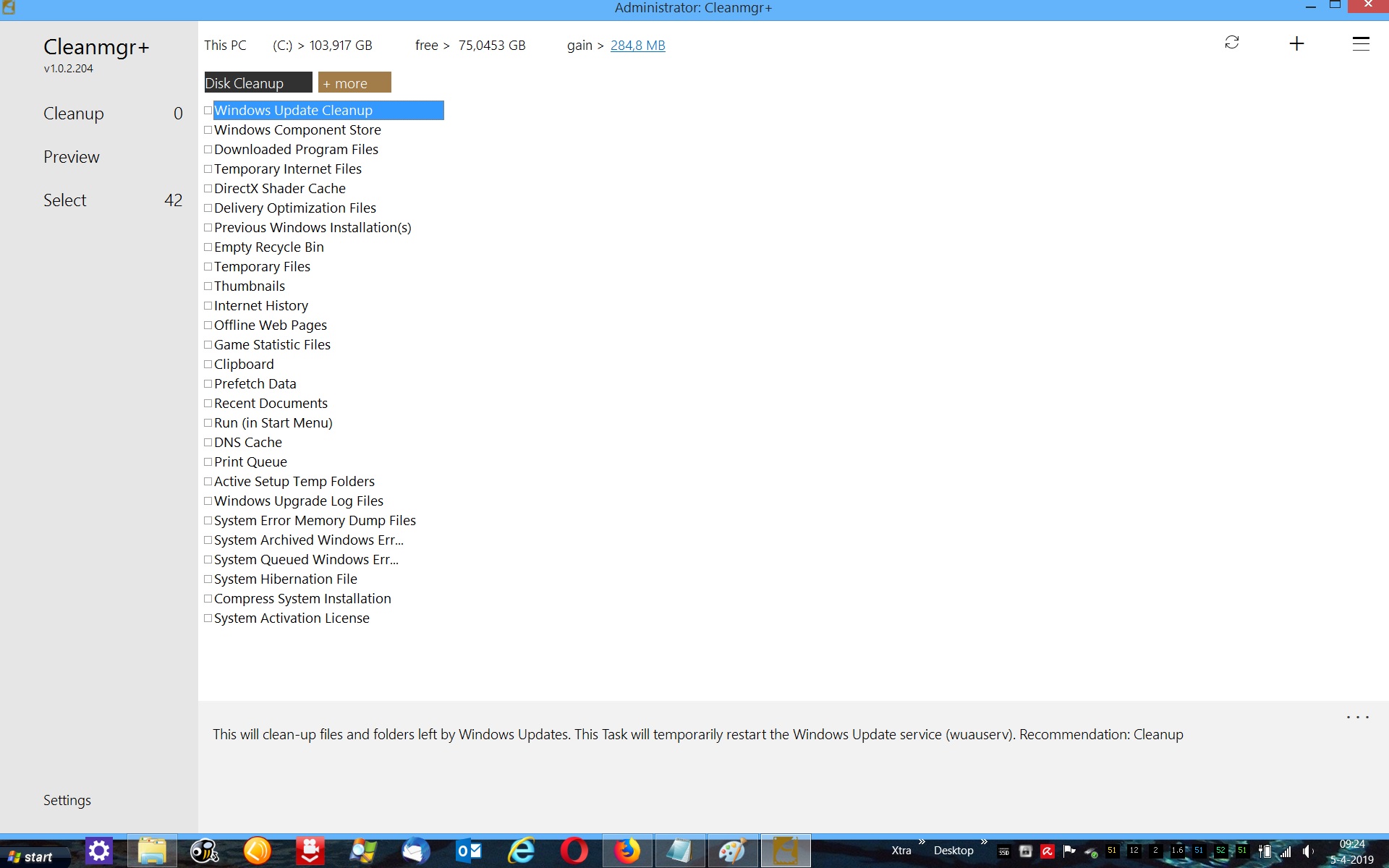Click the Xtra toolbar label

[x=901, y=851]
